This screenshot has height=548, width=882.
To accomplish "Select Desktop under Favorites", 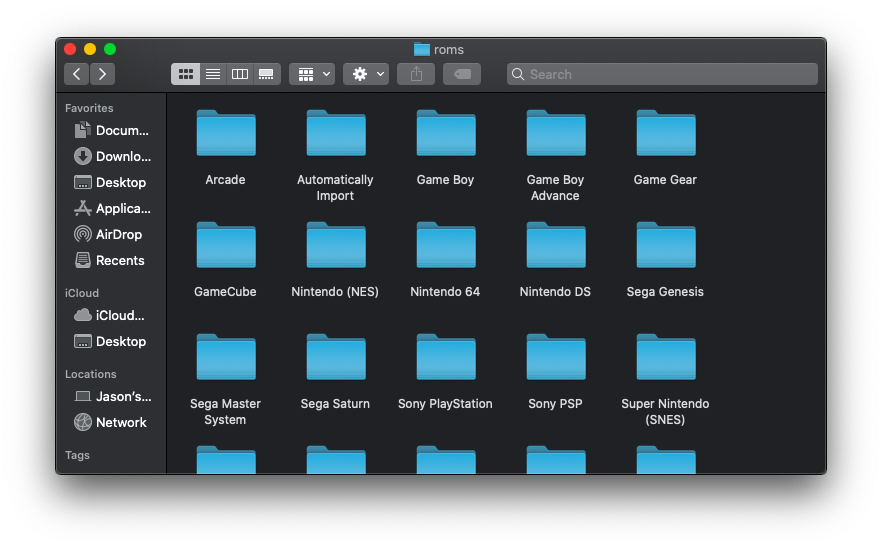I will coord(111,182).
